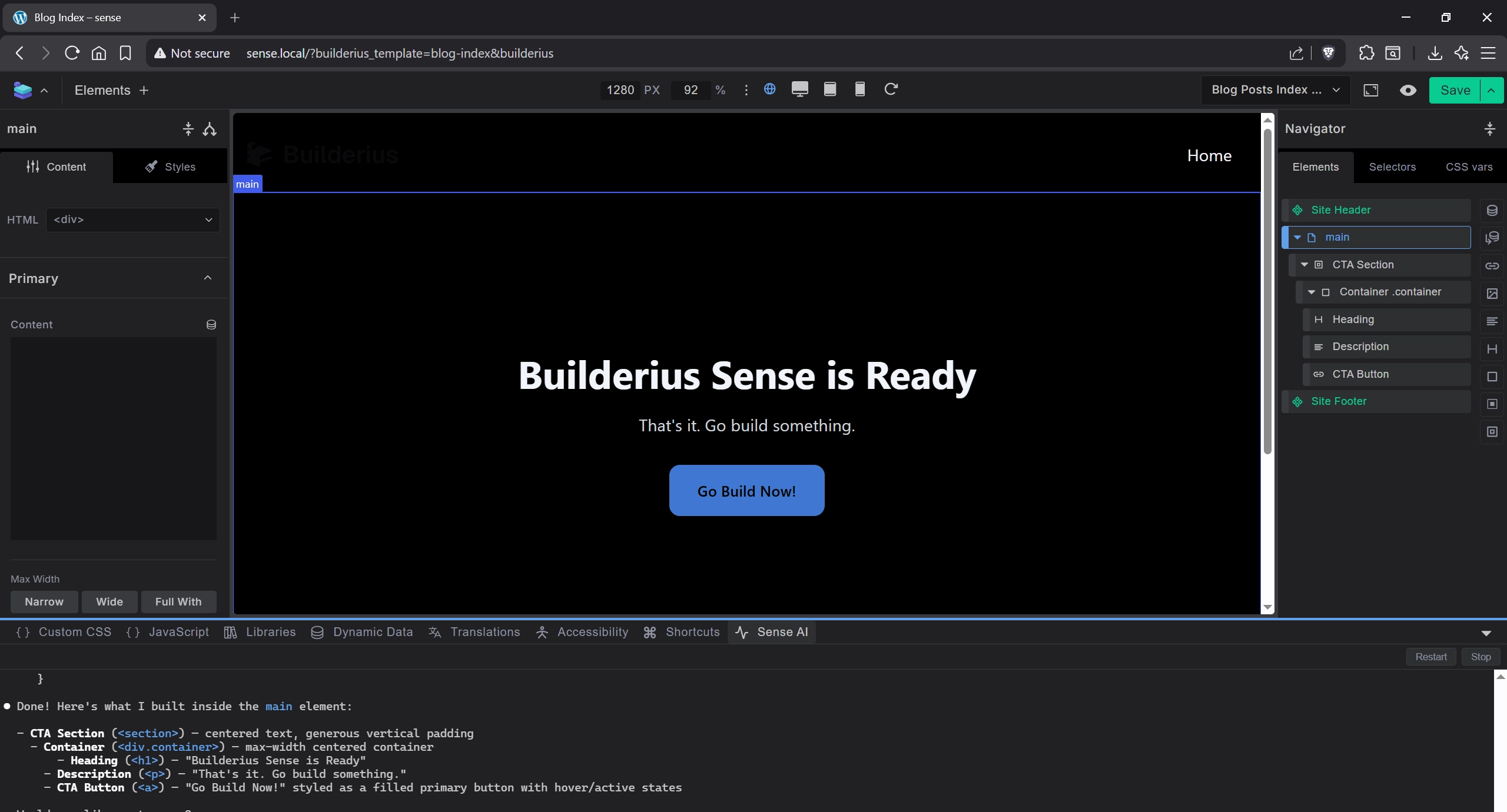The width and height of the screenshot is (1507, 812).
Task: Insert a Heading element from right sidebar
Action: tap(1492, 349)
